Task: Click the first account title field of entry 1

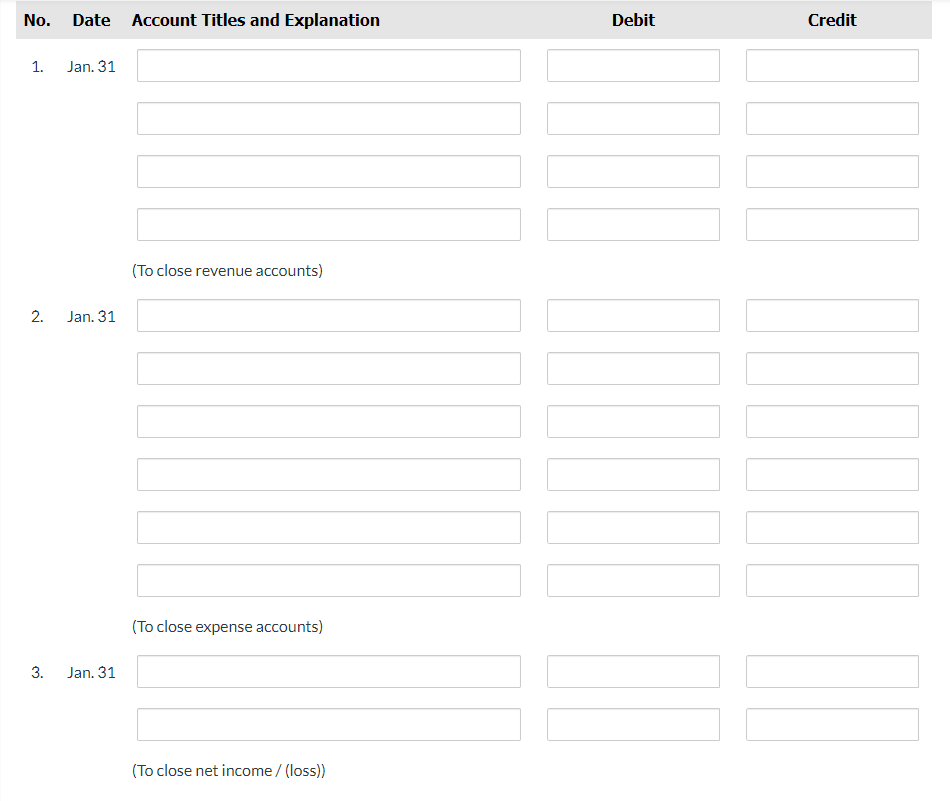Action: click(328, 65)
